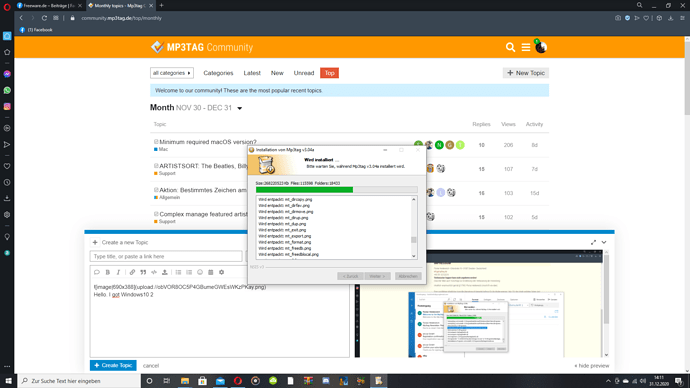Open the forum search magnifier icon
The width and height of the screenshot is (690, 388).
click(510, 47)
